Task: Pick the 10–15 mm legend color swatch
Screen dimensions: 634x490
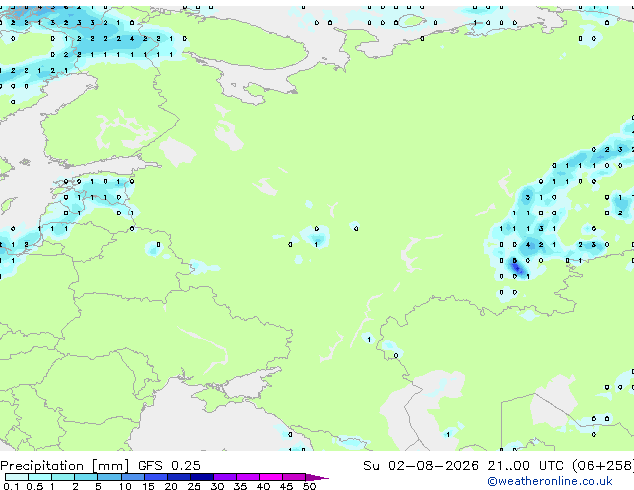Action: pos(132,477)
